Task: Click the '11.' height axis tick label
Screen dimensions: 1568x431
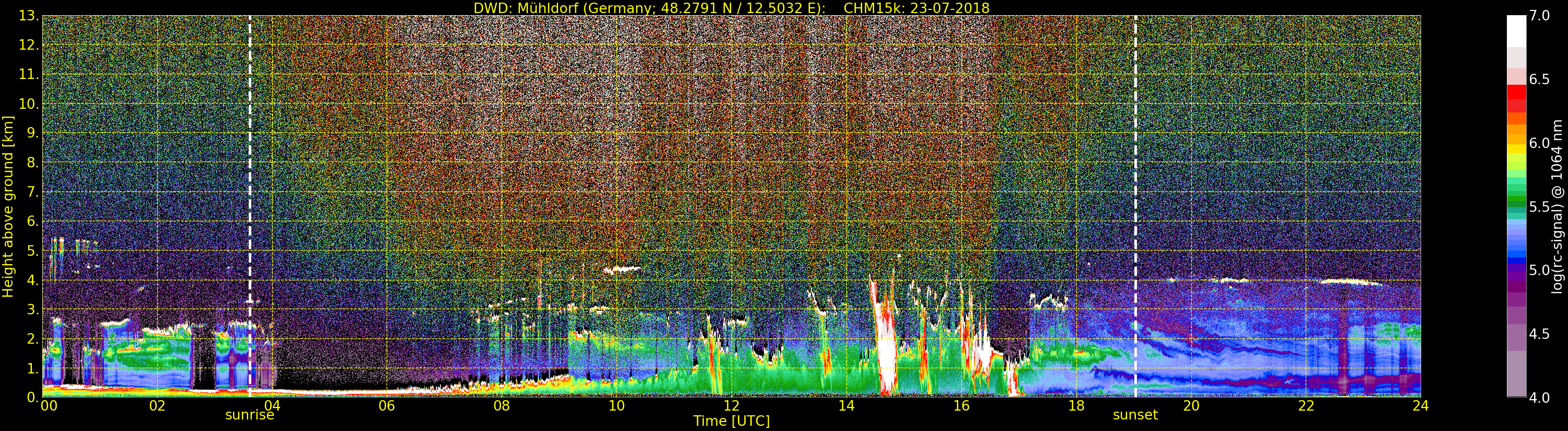Action: 29,74
